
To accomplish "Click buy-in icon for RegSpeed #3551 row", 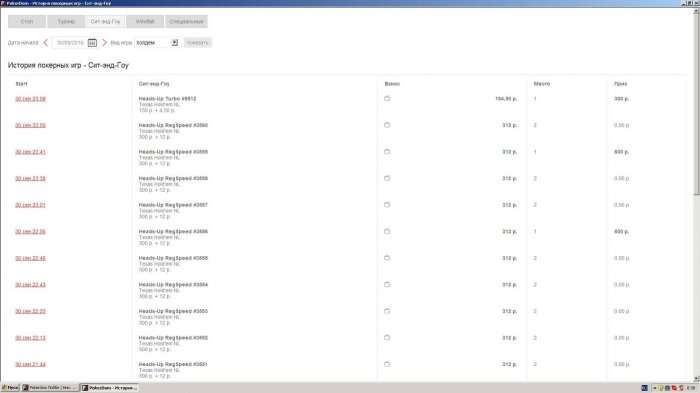I will 387,364.
